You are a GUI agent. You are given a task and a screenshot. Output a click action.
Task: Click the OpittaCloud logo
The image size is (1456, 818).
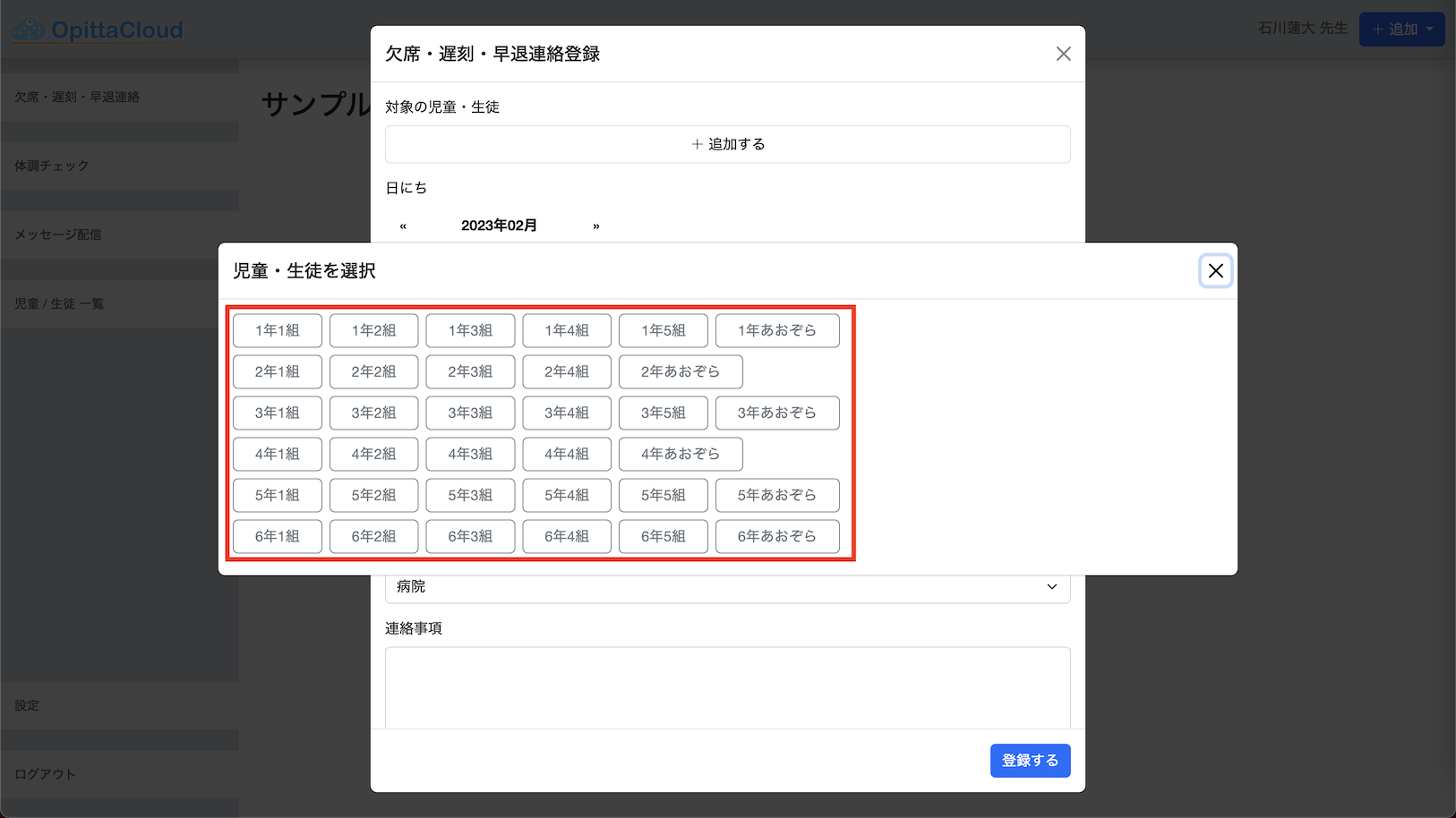point(97,30)
